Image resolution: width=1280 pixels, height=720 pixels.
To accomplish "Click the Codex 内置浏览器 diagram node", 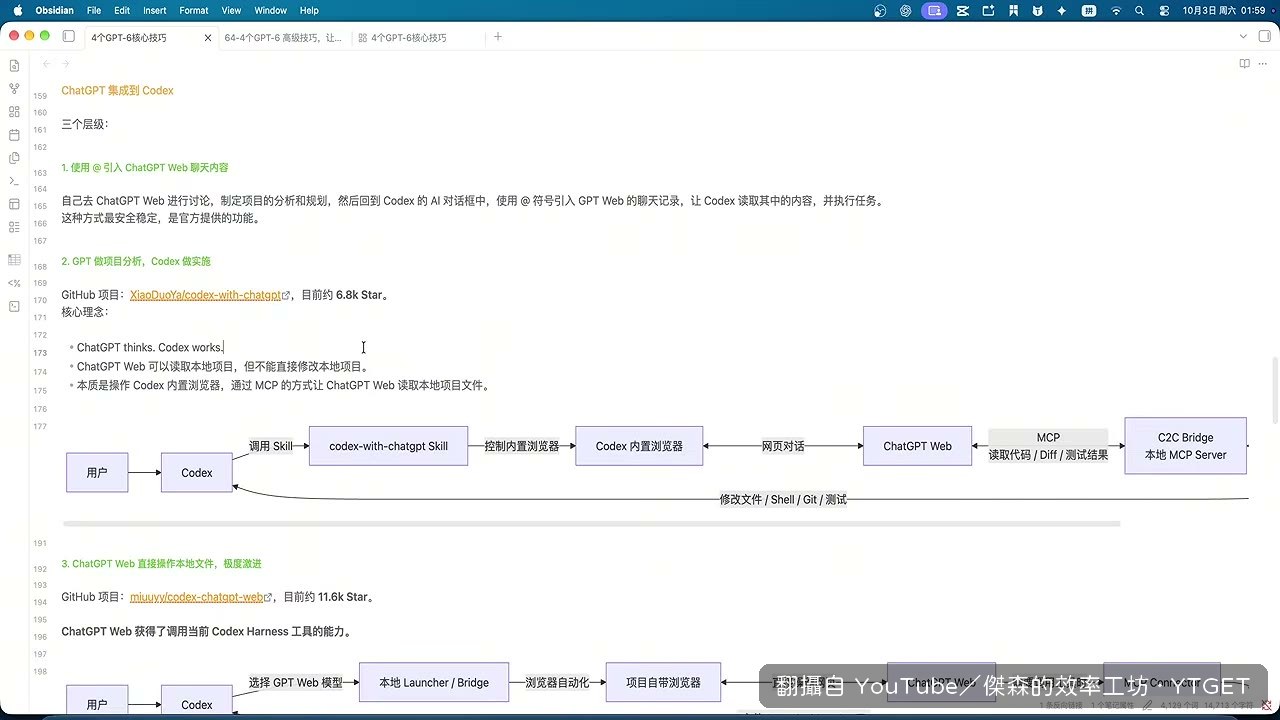I will [x=639, y=446].
